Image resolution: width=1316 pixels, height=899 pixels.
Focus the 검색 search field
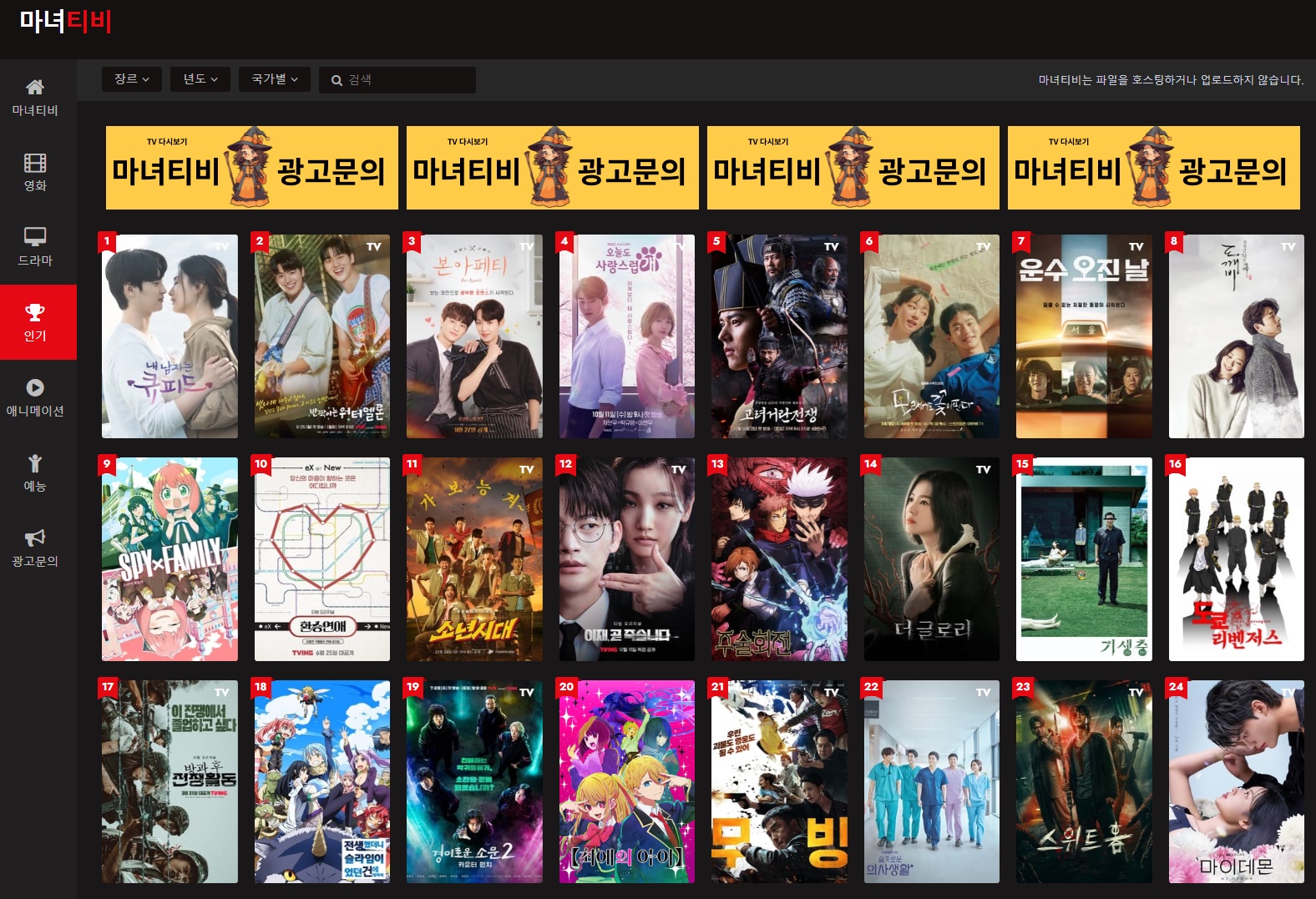click(x=397, y=80)
